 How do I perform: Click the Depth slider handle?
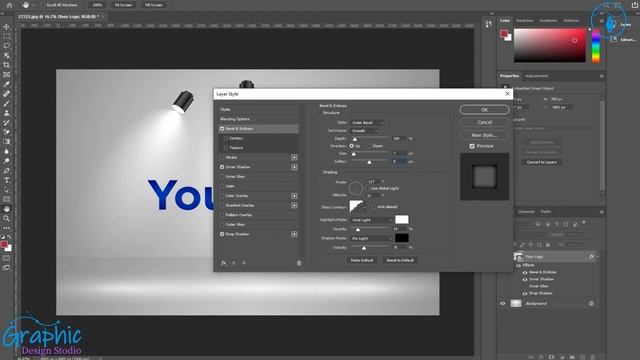[x=355, y=139]
